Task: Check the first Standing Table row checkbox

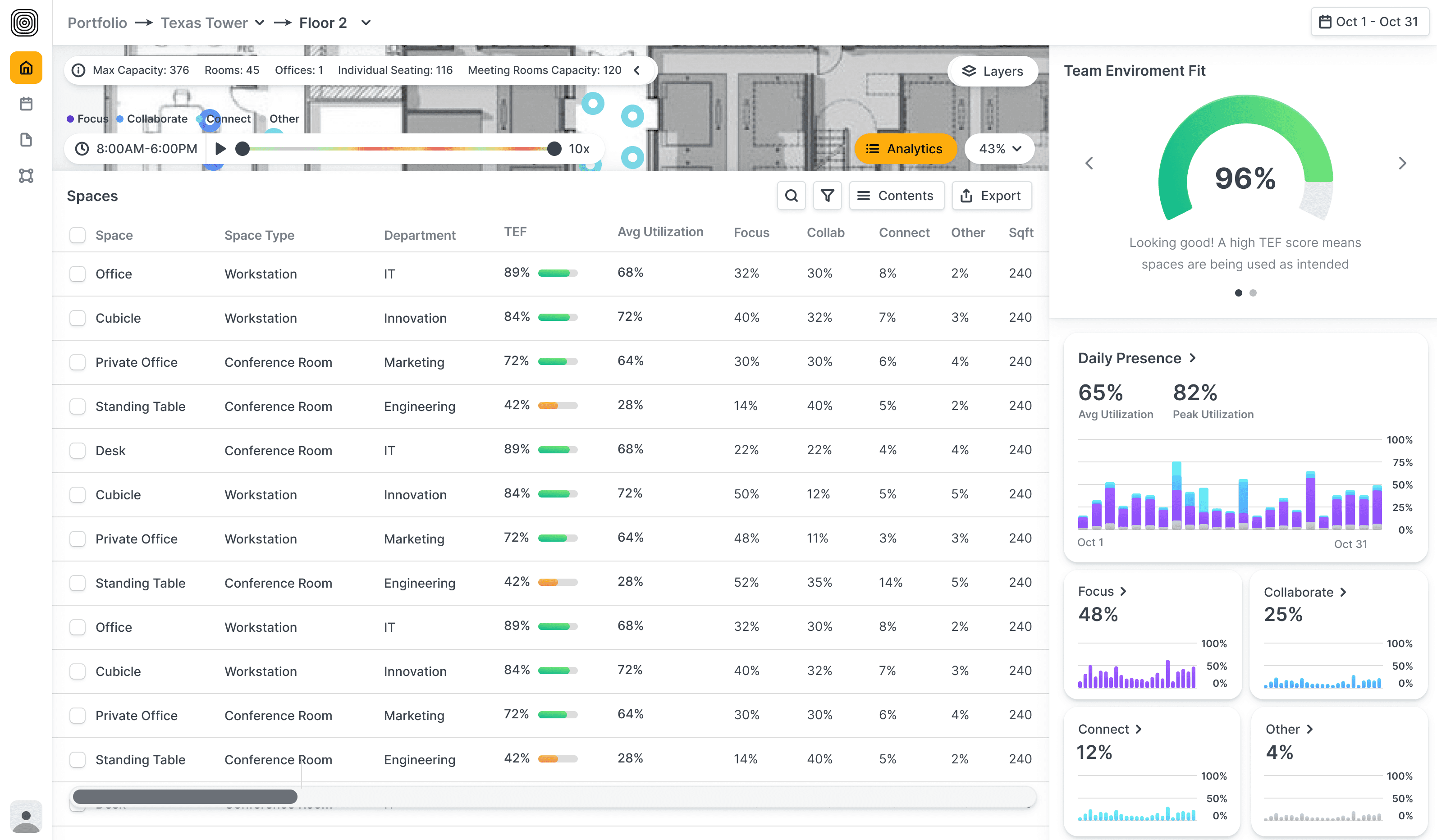Action: (78, 406)
